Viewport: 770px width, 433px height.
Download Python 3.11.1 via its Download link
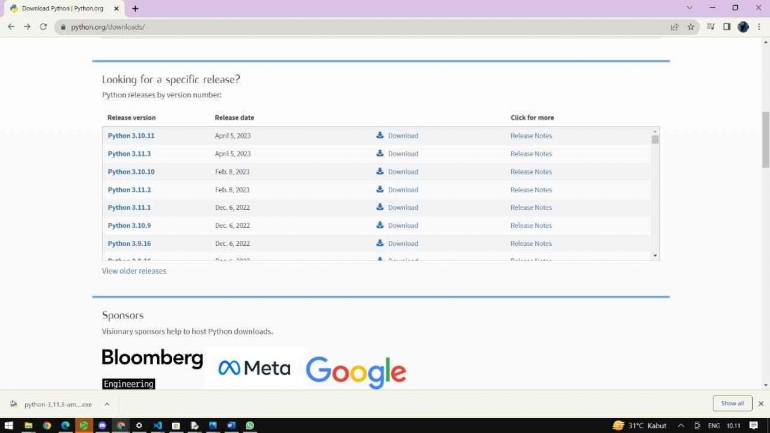pos(403,207)
